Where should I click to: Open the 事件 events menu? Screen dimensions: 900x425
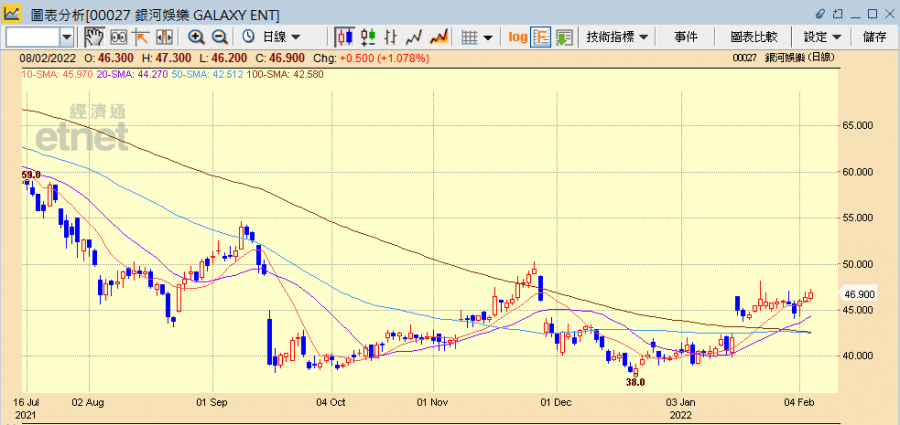click(686, 37)
